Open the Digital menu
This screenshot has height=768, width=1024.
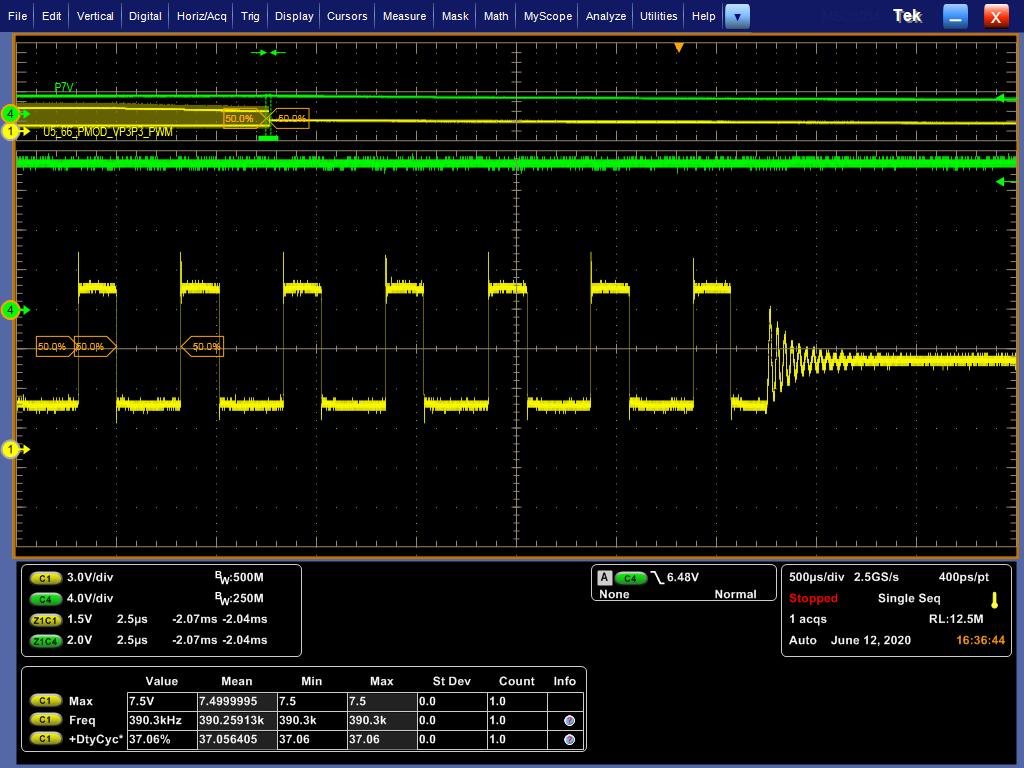coord(145,16)
